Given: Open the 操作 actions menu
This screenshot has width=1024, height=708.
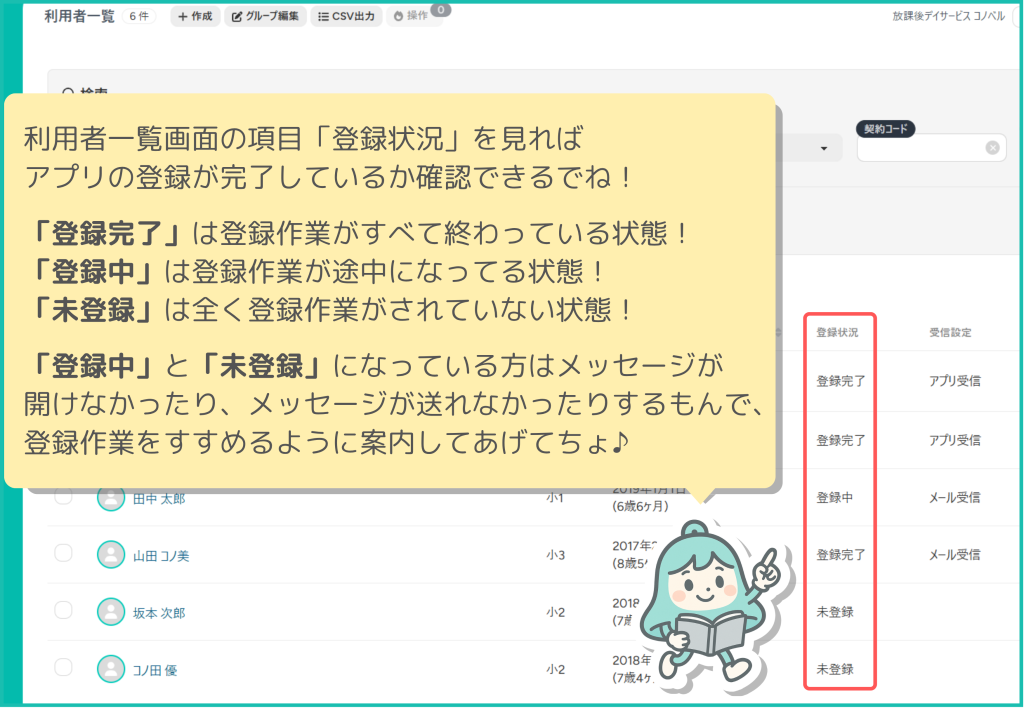Looking at the screenshot, I should pyautogui.click(x=411, y=16).
